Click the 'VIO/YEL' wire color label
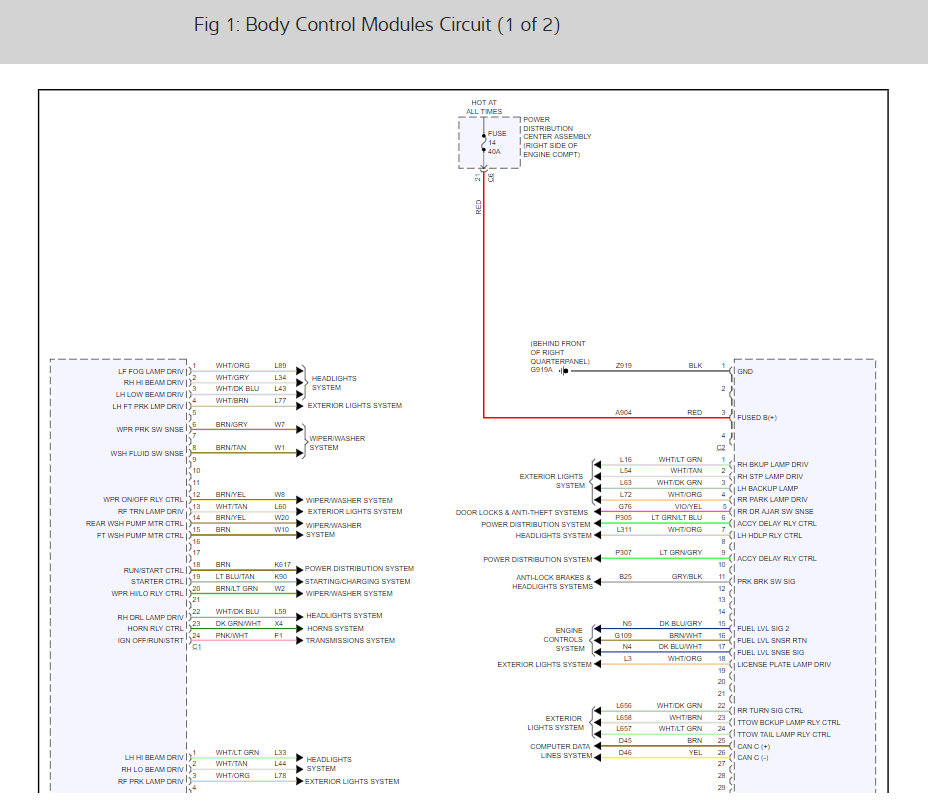This screenshot has height=812, width=928. [688, 507]
